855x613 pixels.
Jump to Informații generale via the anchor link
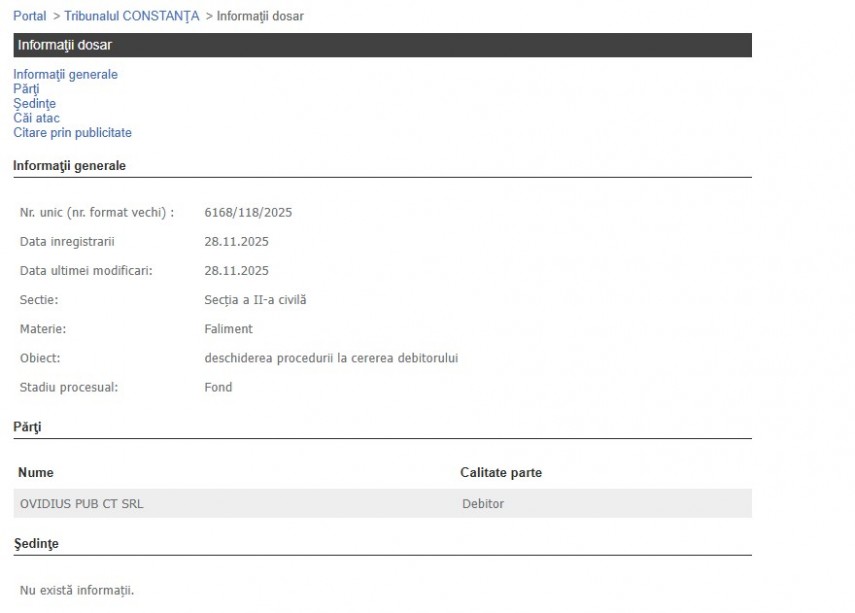point(65,74)
